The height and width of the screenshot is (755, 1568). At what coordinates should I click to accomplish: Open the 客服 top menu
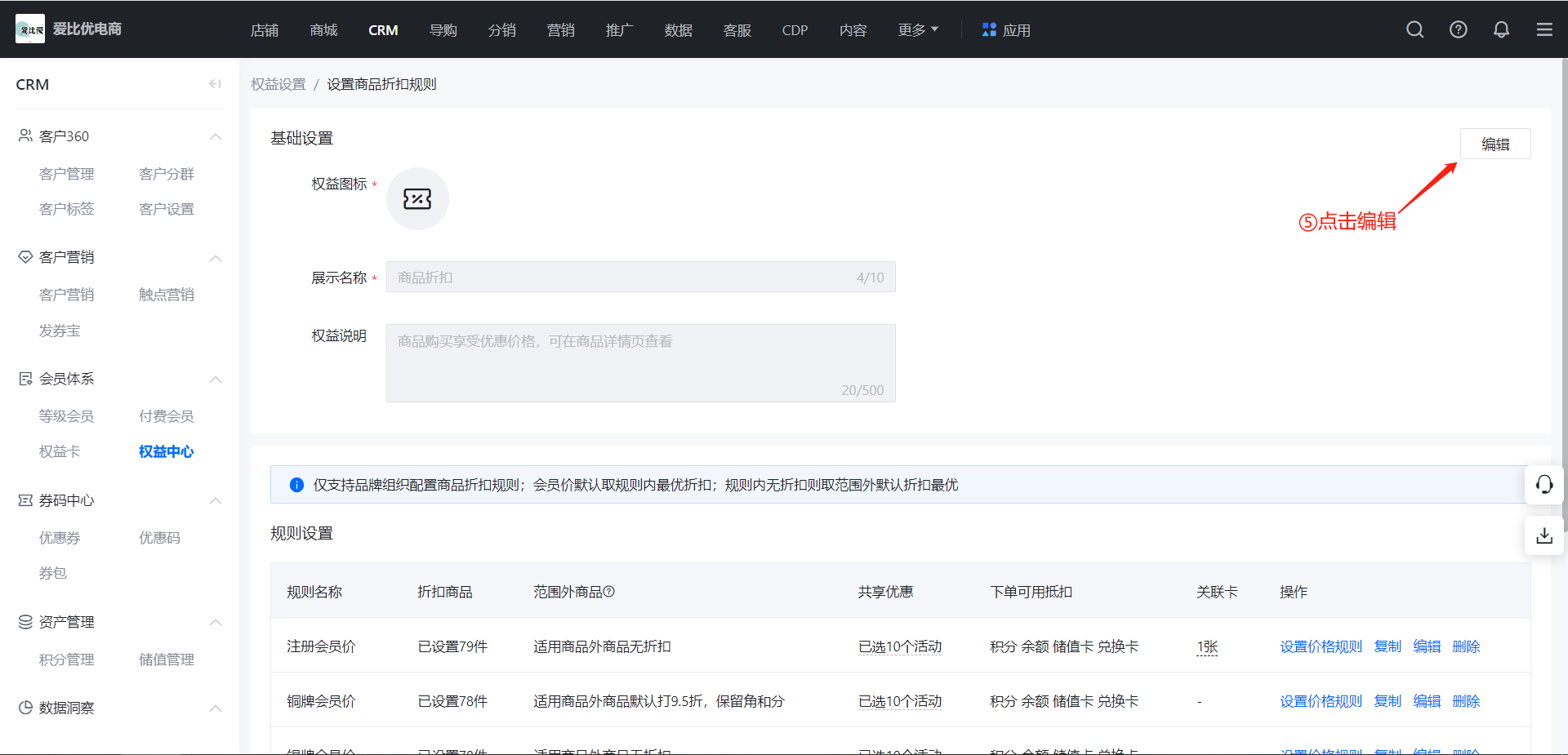pos(737,30)
